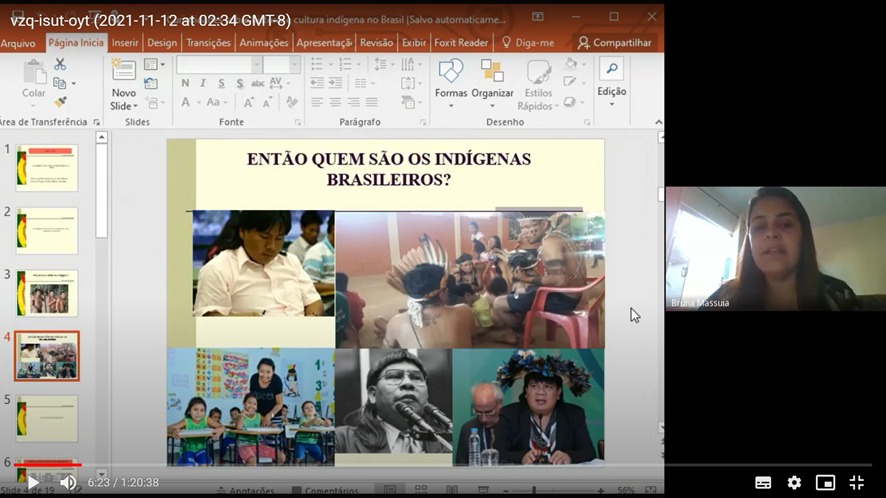Click the change case Aa button

(x=213, y=102)
